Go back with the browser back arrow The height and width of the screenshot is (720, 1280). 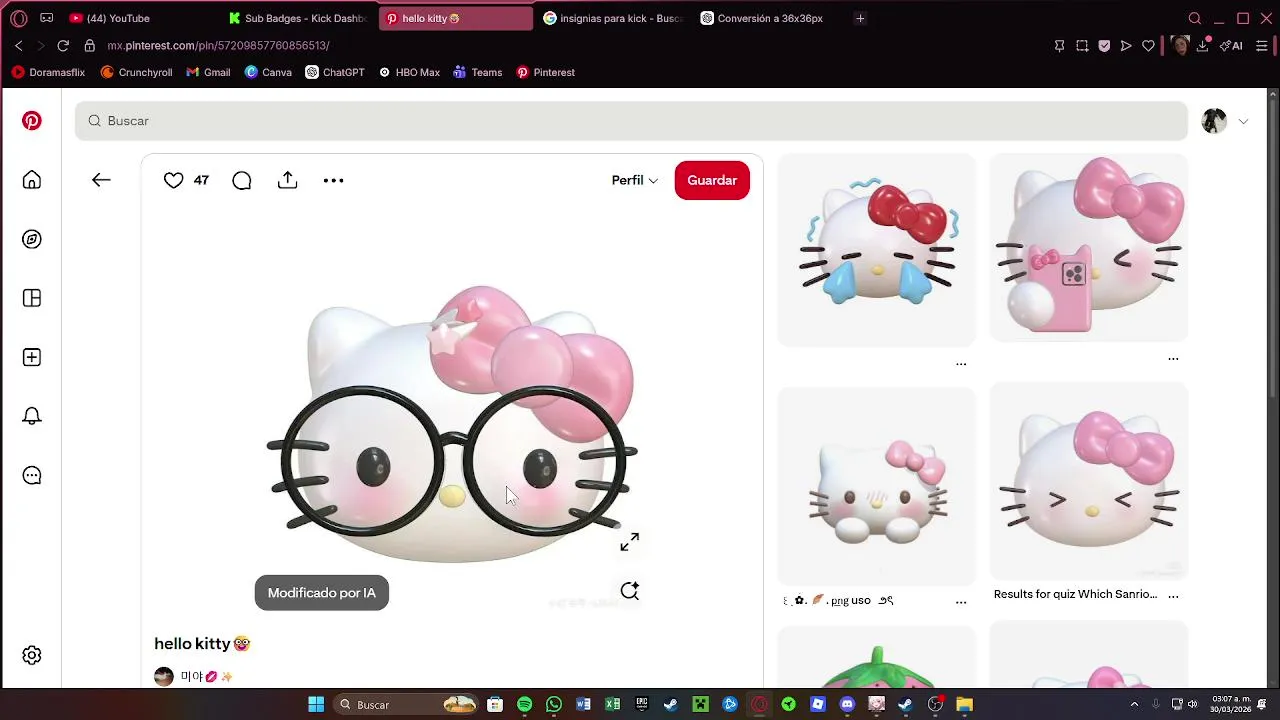pyautogui.click(x=18, y=45)
